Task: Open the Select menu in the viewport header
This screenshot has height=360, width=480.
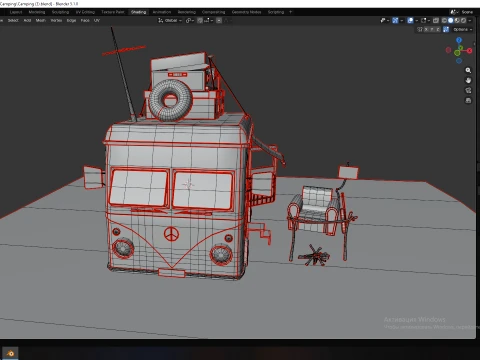Action: pos(13,20)
